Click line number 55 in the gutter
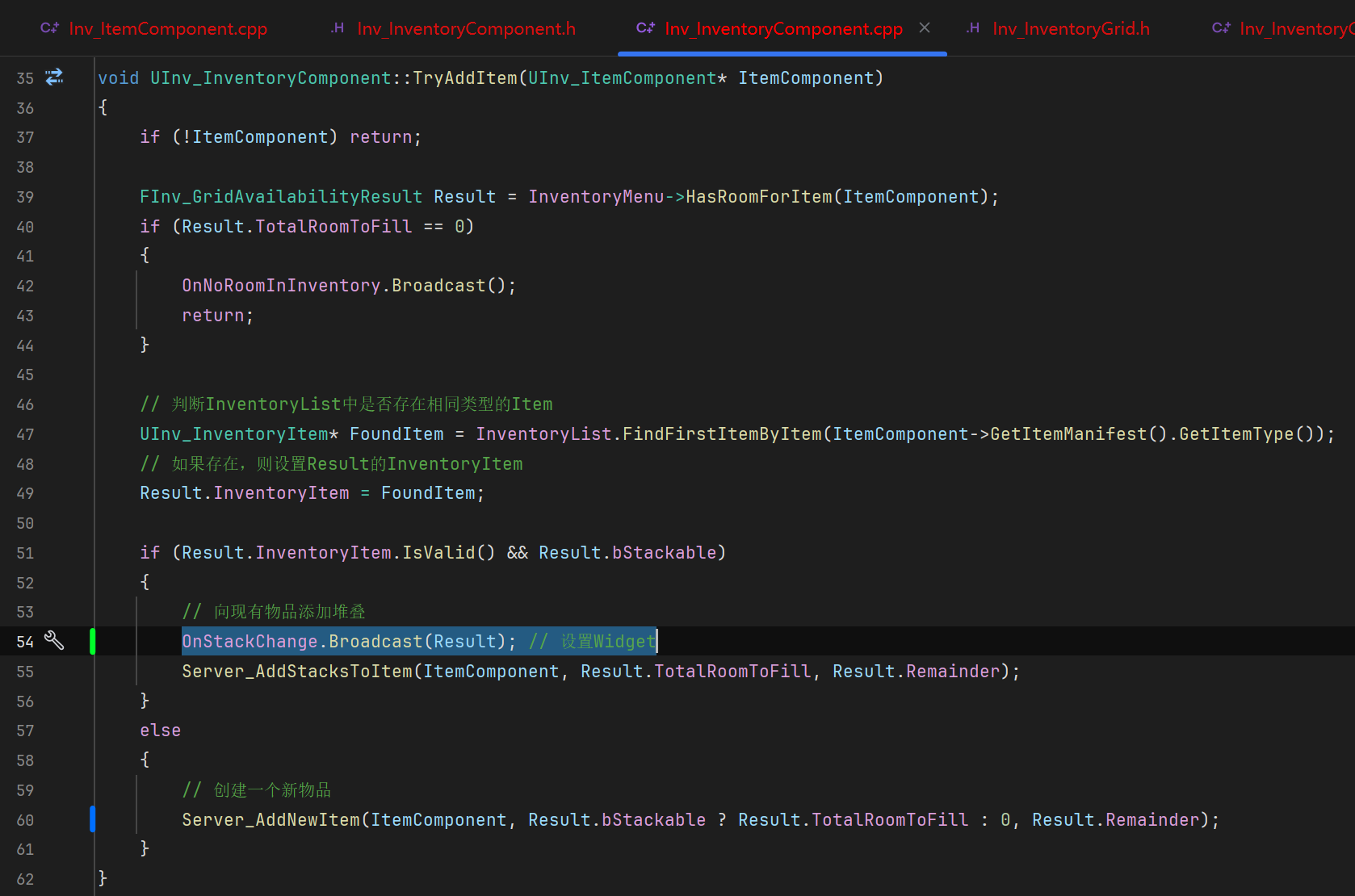 25,672
